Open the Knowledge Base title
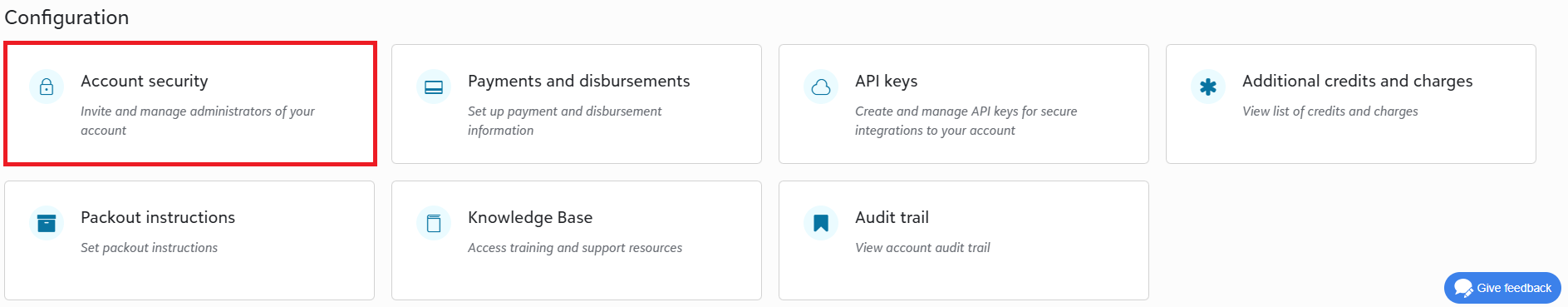This screenshot has height=307, width=1568. coord(530,217)
